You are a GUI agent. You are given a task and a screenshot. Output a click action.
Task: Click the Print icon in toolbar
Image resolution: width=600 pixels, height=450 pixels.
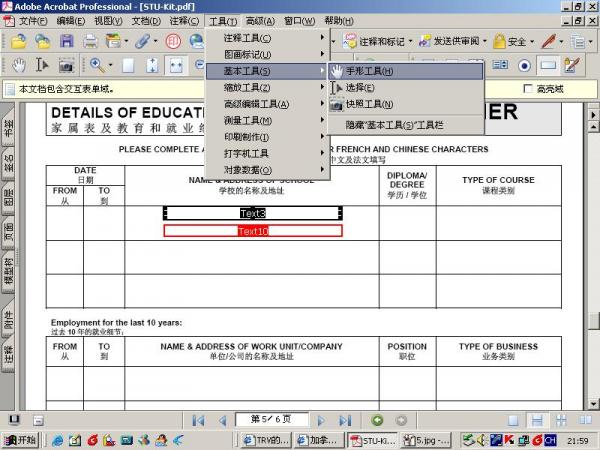[x=91, y=42]
